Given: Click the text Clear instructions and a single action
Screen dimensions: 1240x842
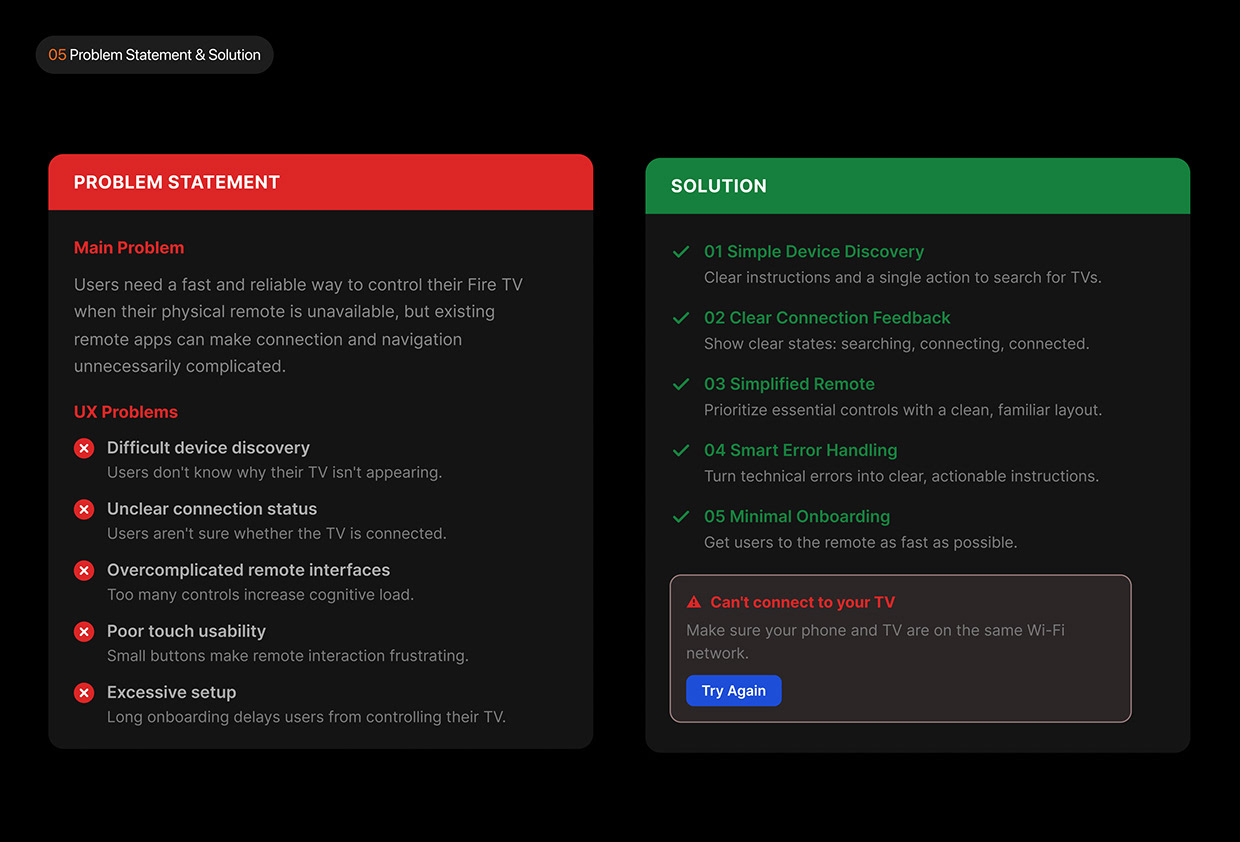Looking at the screenshot, I should click(x=903, y=277).
